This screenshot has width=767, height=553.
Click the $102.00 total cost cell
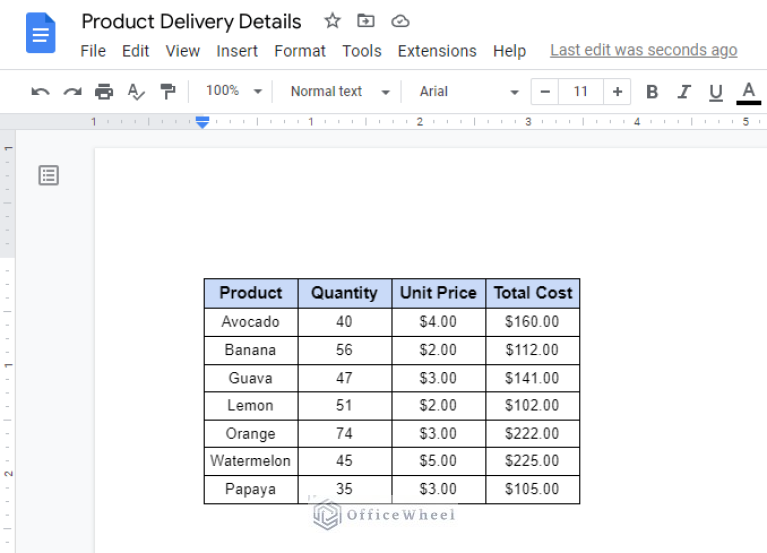click(533, 405)
